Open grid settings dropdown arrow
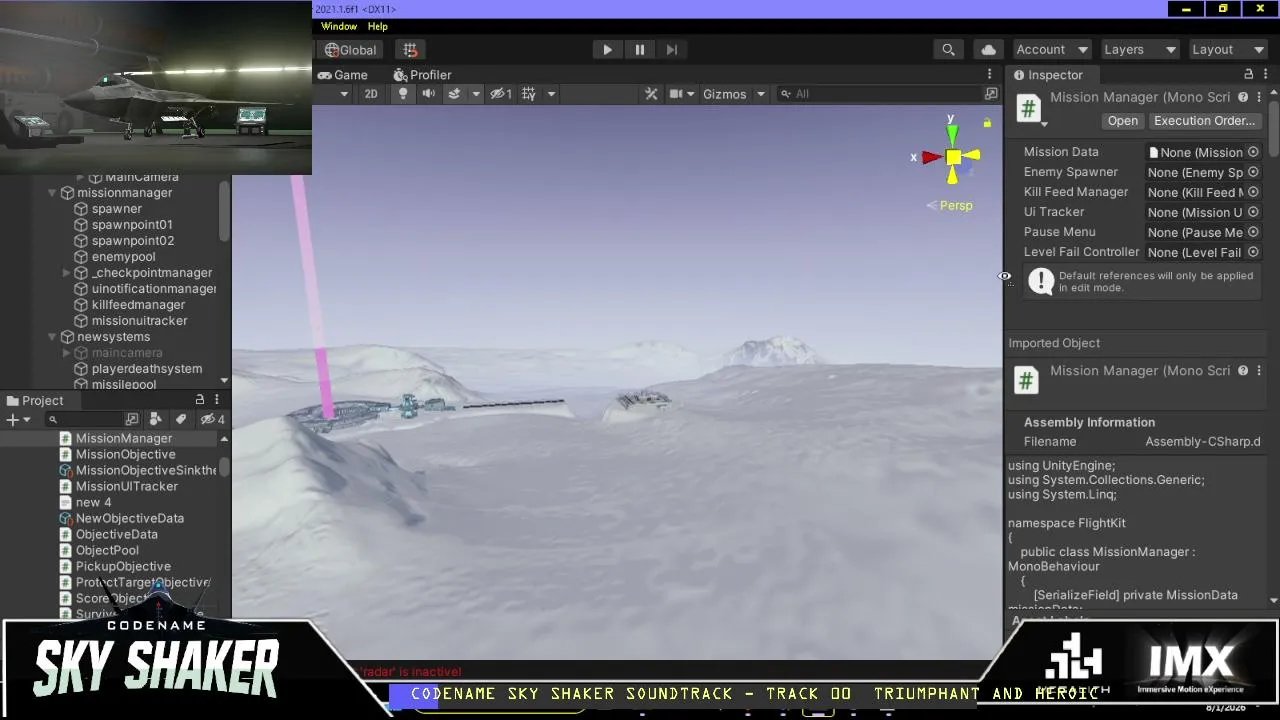1280x720 pixels. [551, 94]
